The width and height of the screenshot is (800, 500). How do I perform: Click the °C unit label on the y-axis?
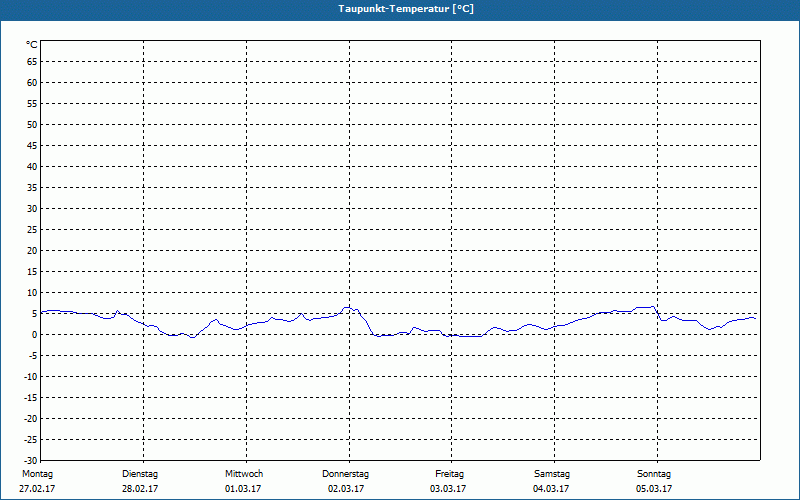coord(32,45)
